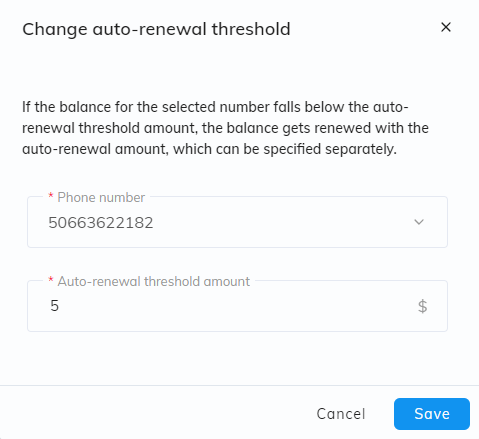The height and width of the screenshot is (439, 479).
Task: Open the Phone number select box
Action: (237, 222)
